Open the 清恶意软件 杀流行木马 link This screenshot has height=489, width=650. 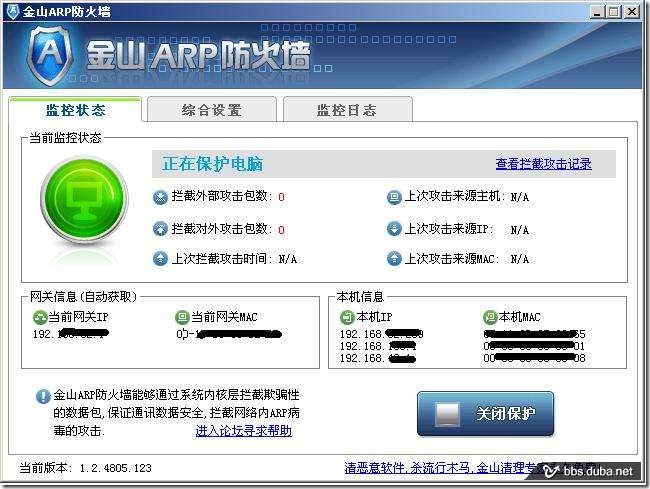point(441,468)
